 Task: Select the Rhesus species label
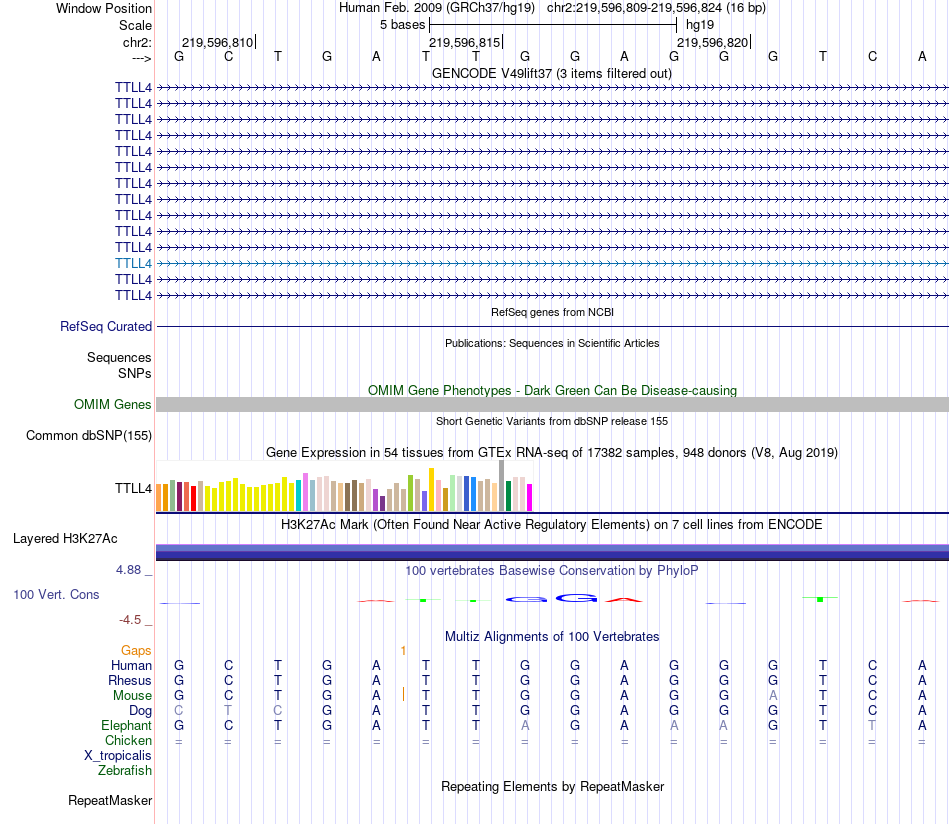click(x=130, y=681)
